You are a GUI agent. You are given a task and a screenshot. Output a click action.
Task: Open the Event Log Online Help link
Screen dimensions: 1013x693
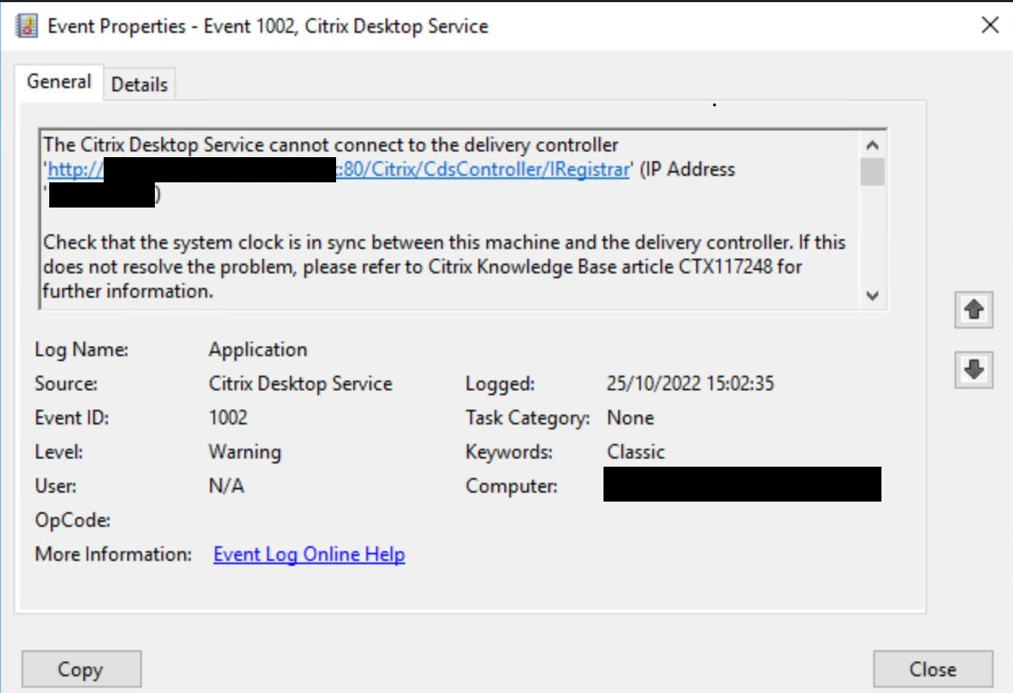point(308,553)
